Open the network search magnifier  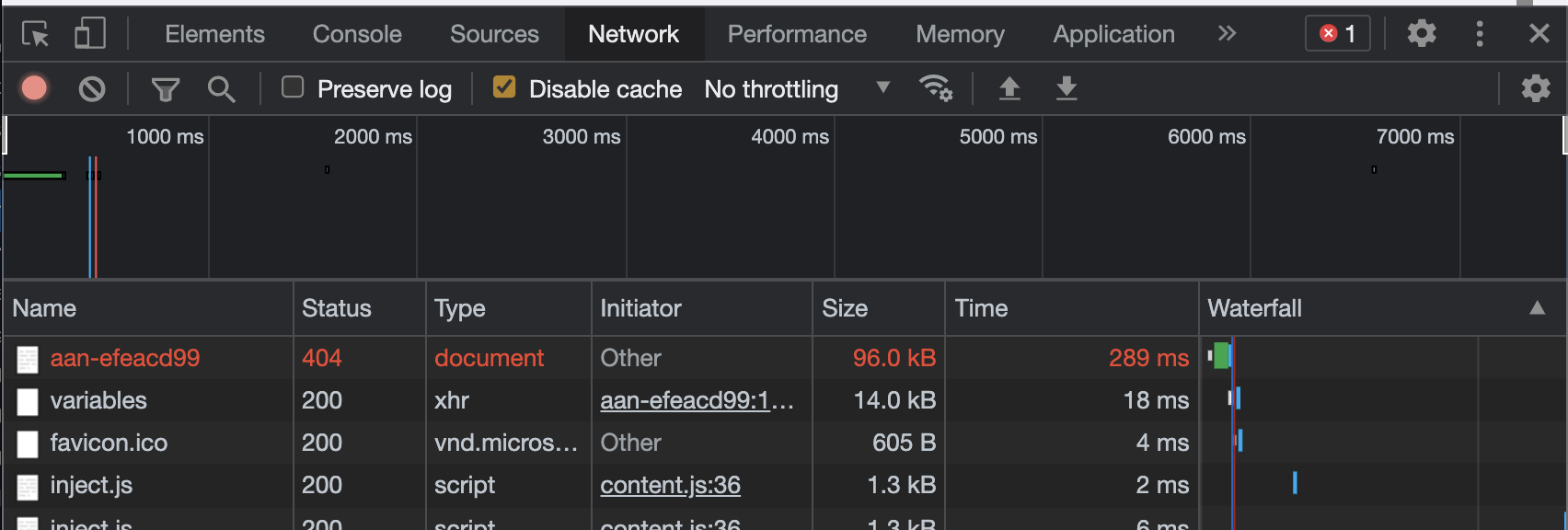221,89
